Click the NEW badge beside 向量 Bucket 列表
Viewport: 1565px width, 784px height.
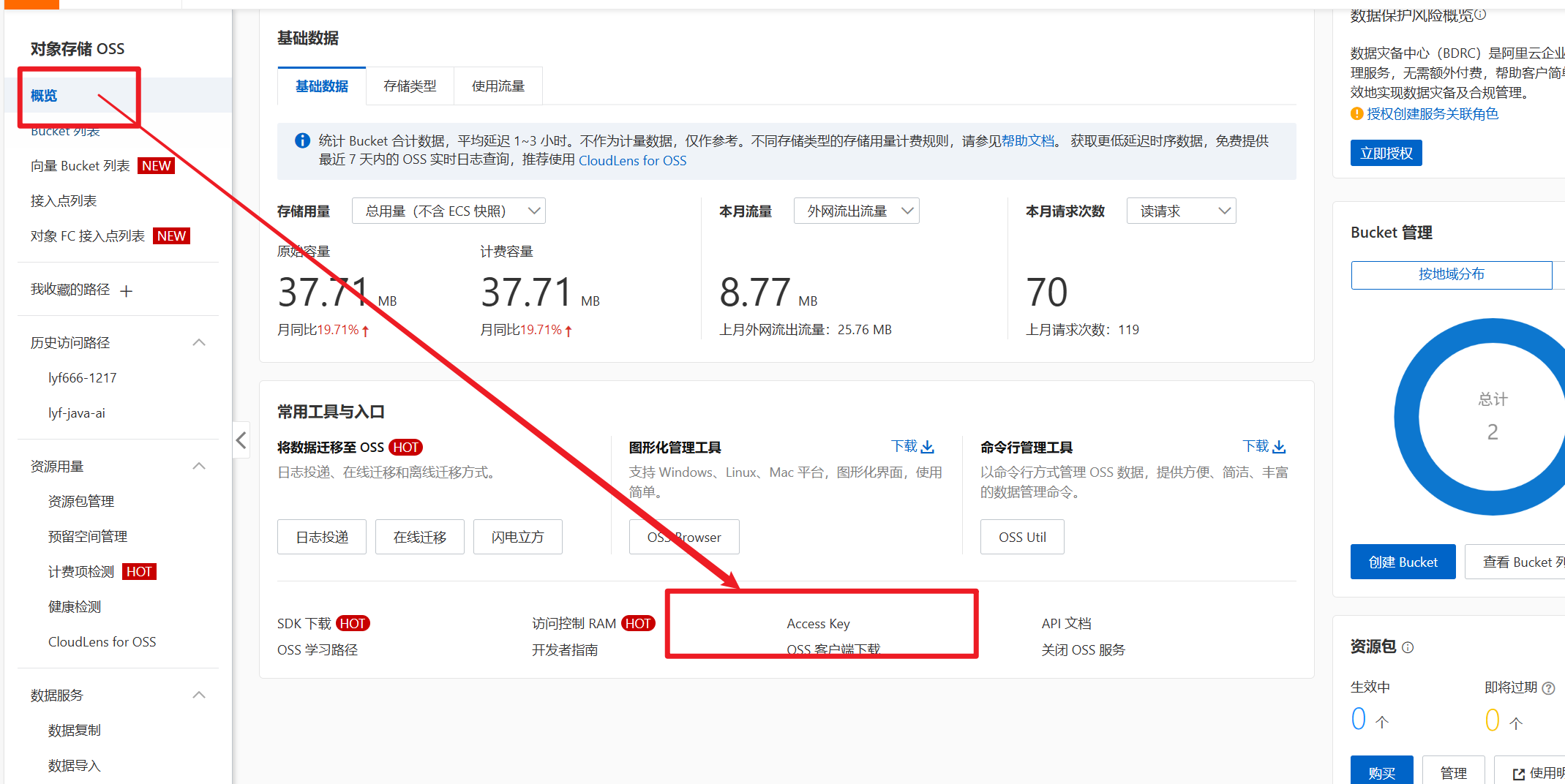(x=156, y=166)
